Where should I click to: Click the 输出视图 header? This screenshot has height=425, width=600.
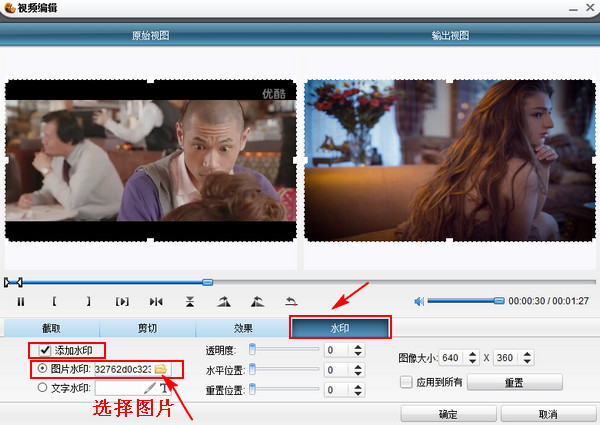coord(450,36)
